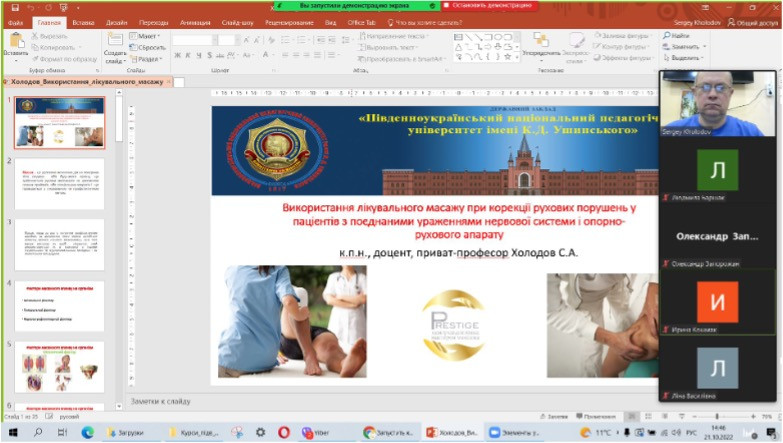The image size is (783, 443).
Task: Click the Создать слайд new slide icon
Action: (x=115, y=39)
